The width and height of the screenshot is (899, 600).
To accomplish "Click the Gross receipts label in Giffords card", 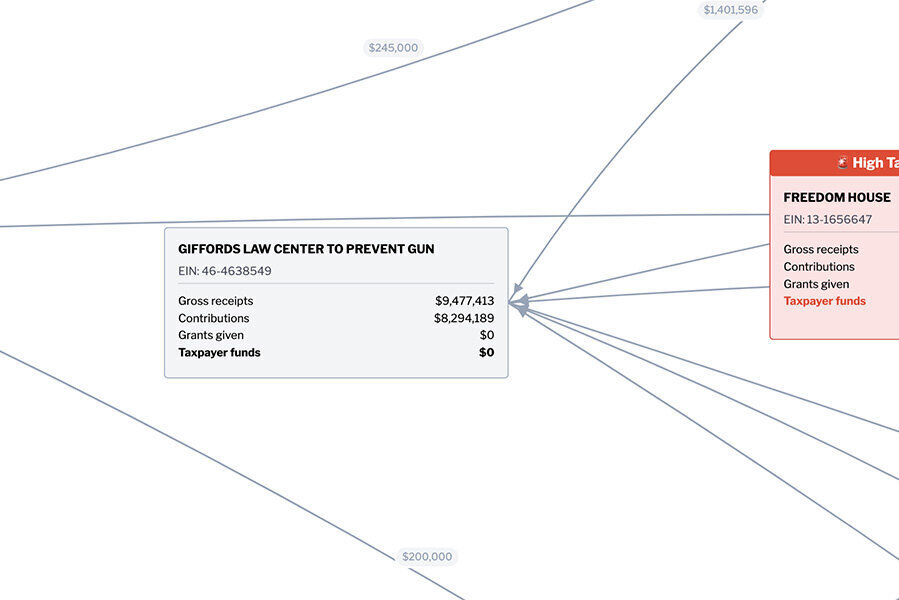I will pos(216,301).
